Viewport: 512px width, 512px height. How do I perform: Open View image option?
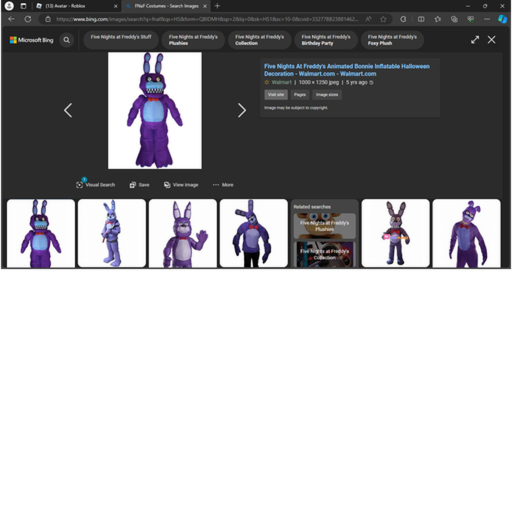coord(181,185)
